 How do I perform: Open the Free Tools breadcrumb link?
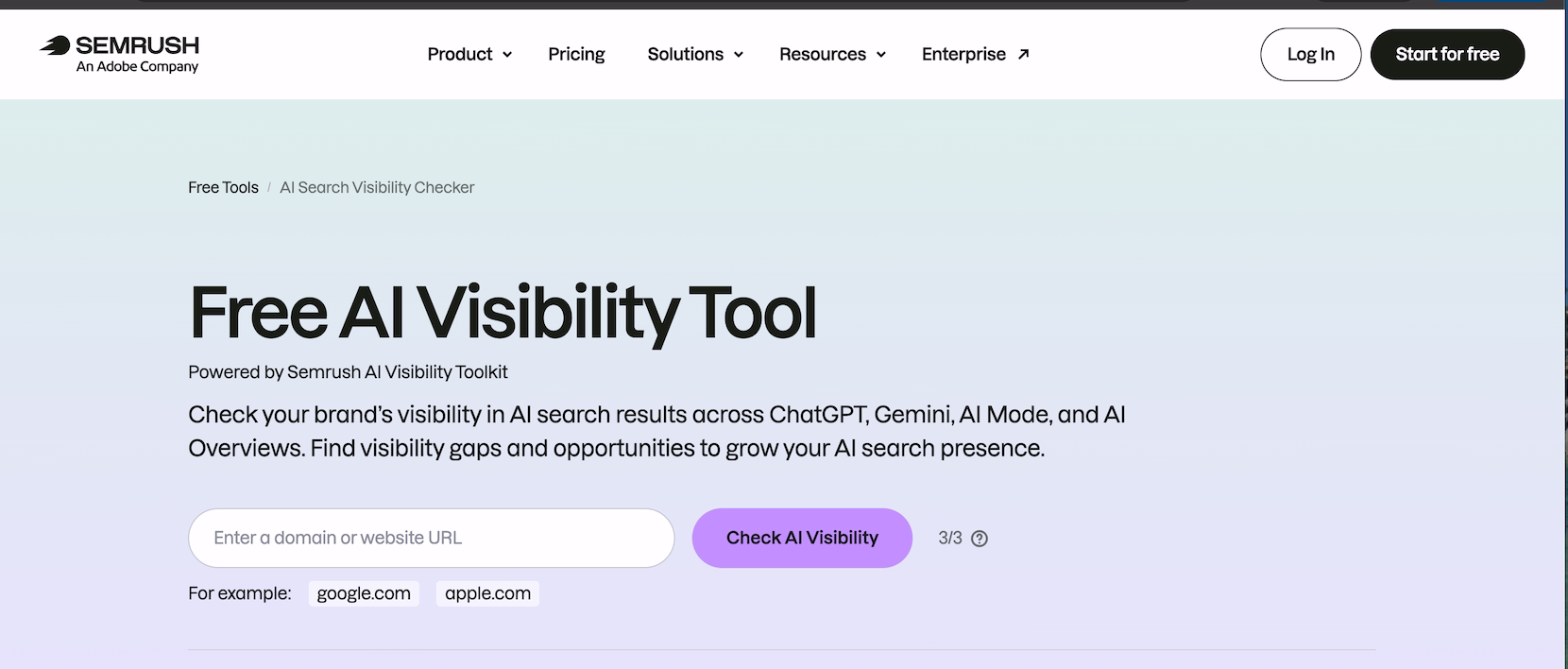click(x=223, y=187)
